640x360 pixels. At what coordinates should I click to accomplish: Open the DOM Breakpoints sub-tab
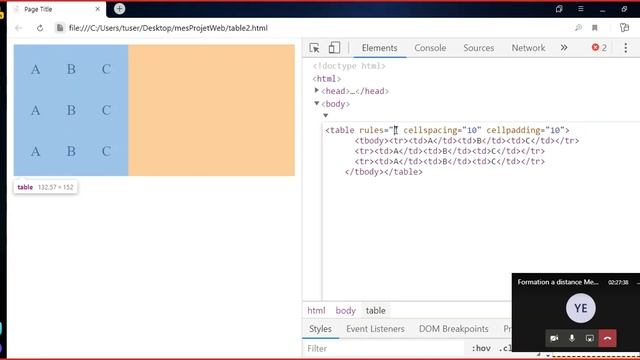point(453,329)
